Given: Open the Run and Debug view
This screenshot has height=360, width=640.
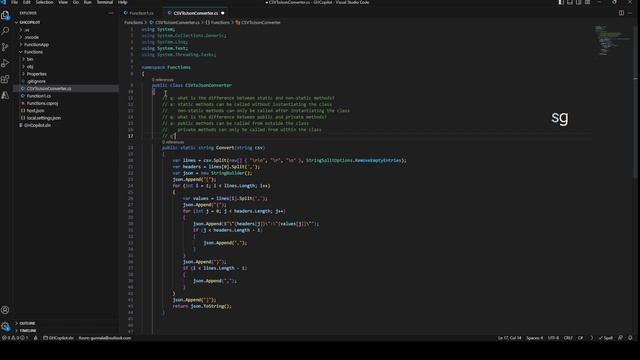Looking at the screenshot, I should 5,63.
